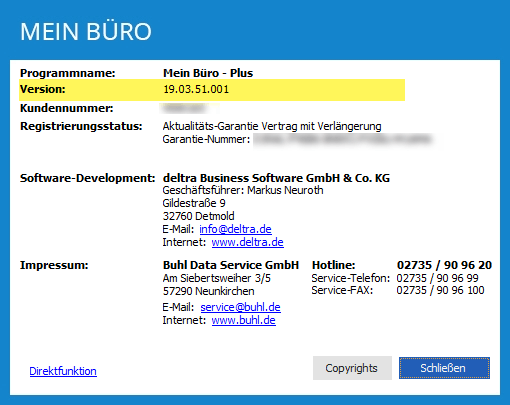The width and height of the screenshot is (510, 405).
Task: Open the www.deltra.de website link
Action: click(x=247, y=242)
